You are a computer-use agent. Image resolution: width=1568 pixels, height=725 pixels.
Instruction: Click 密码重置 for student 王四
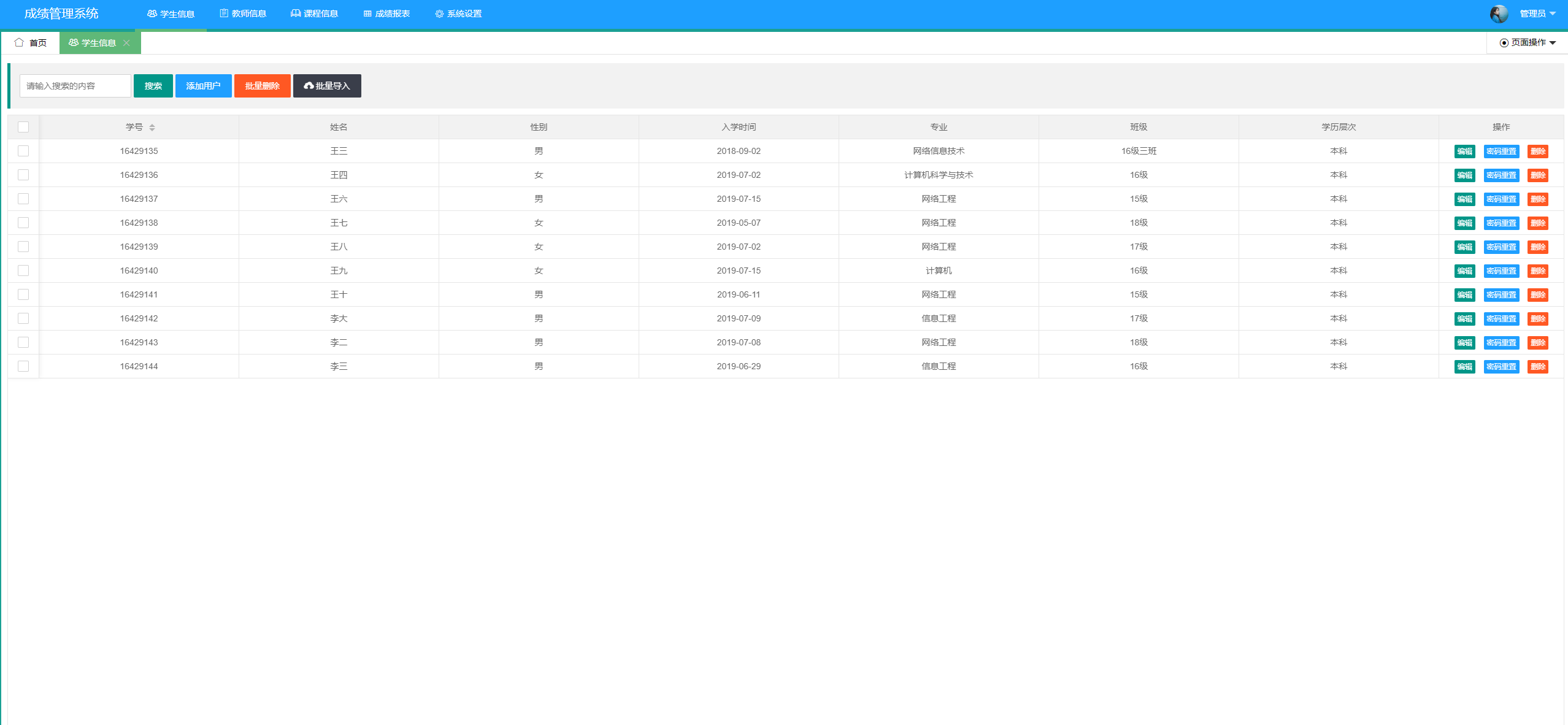click(1501, 175)
